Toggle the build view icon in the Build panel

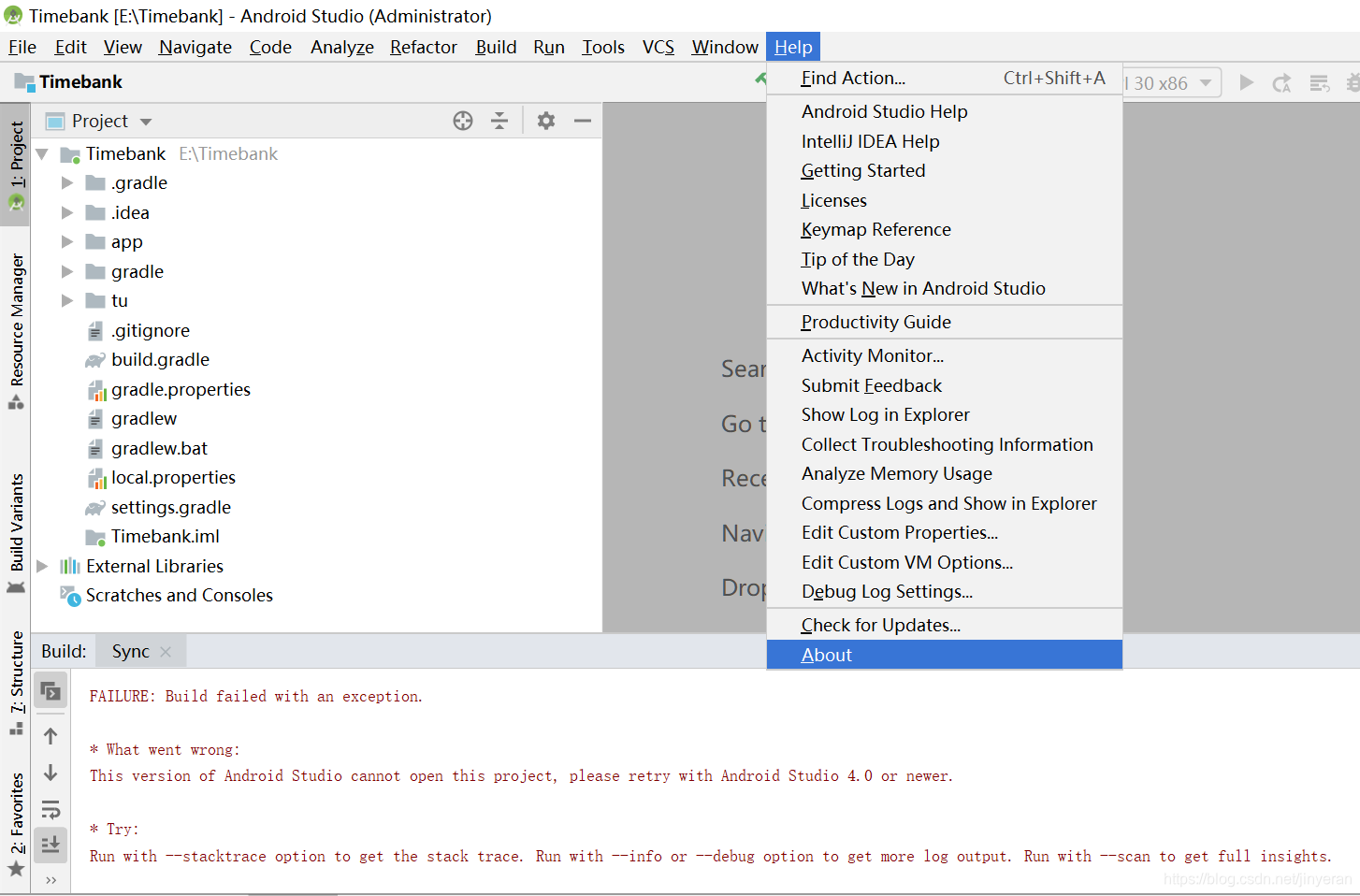pos(51,691)
